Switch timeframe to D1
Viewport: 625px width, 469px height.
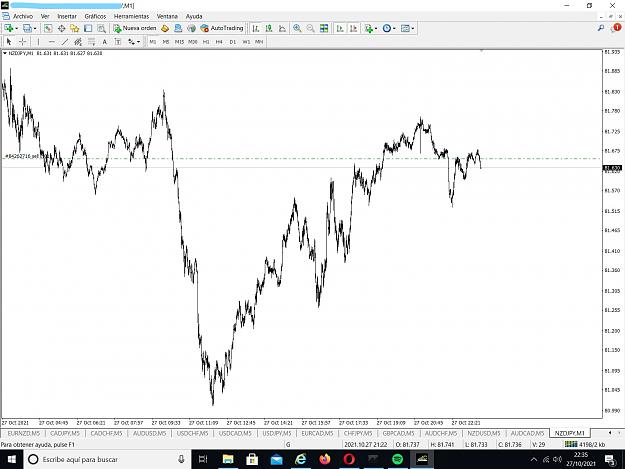tap(233, 42)
